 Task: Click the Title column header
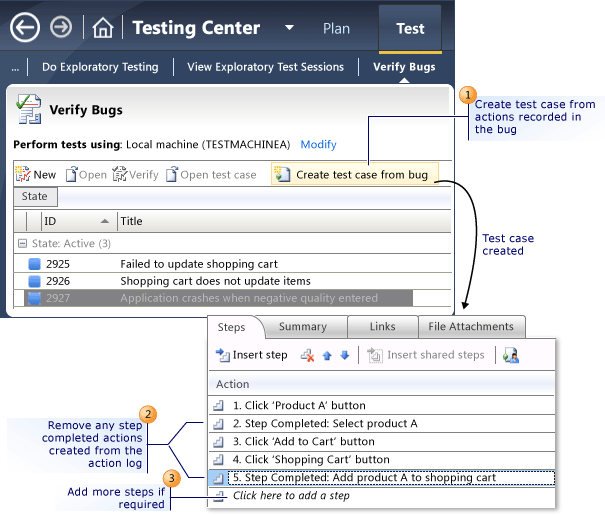(284, 221)
